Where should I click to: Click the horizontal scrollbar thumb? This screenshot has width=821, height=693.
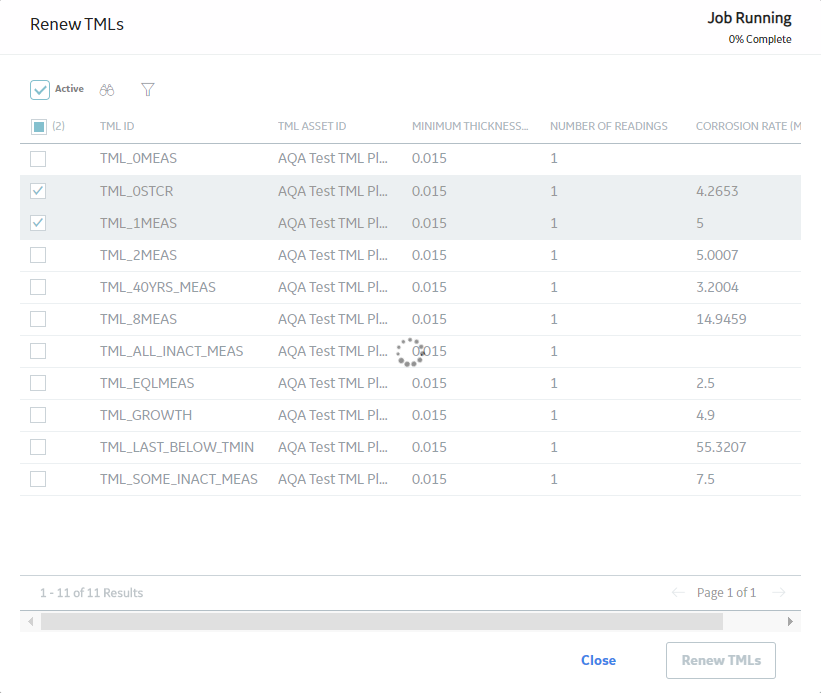[x=382, y=621]
